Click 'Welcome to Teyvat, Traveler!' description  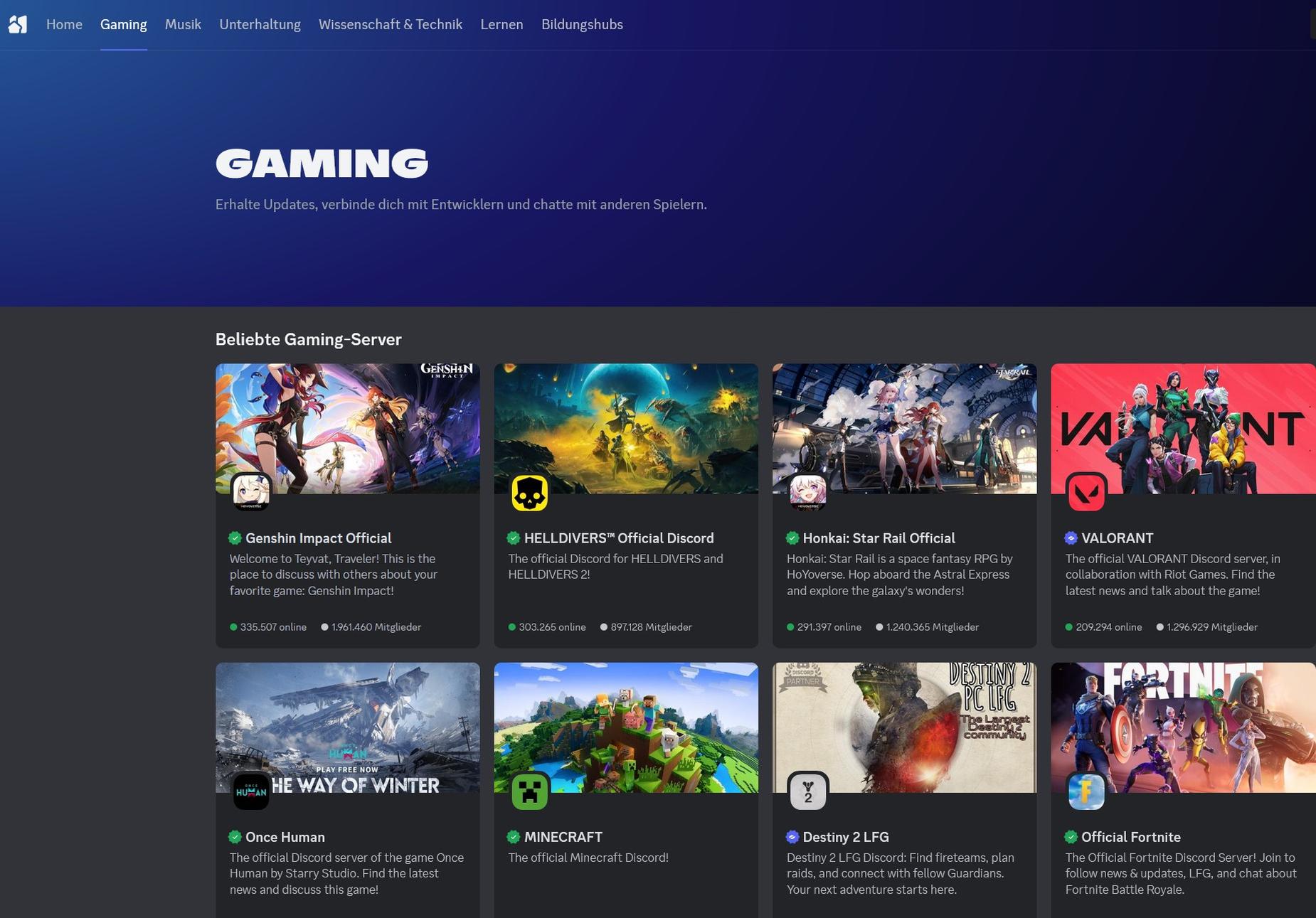tap(333, 575)
